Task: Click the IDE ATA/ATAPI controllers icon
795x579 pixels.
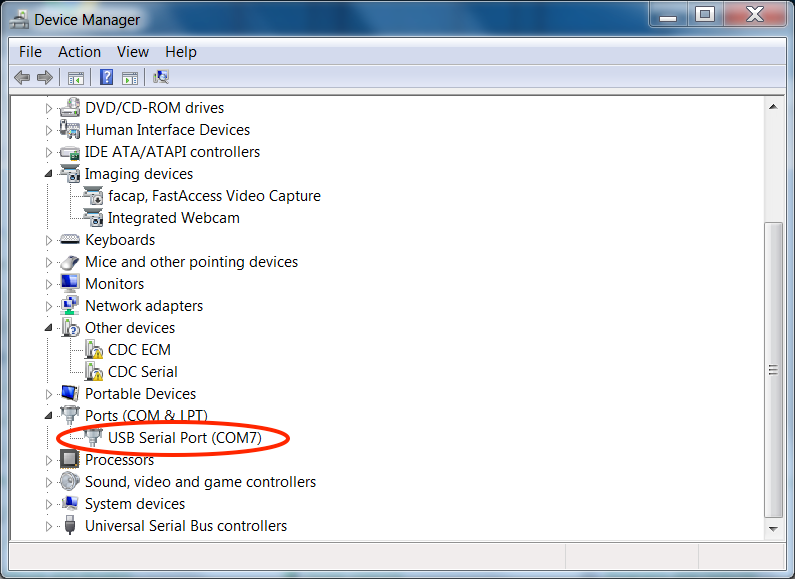Action: (x=70, y=152)
